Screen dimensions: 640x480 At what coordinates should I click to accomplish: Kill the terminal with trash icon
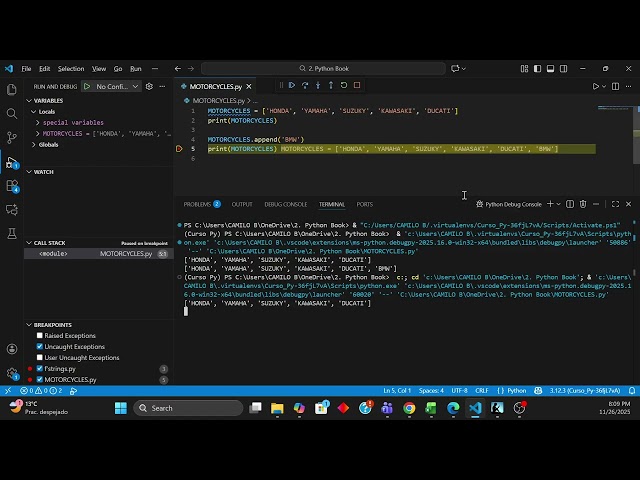tap(583, 204)
